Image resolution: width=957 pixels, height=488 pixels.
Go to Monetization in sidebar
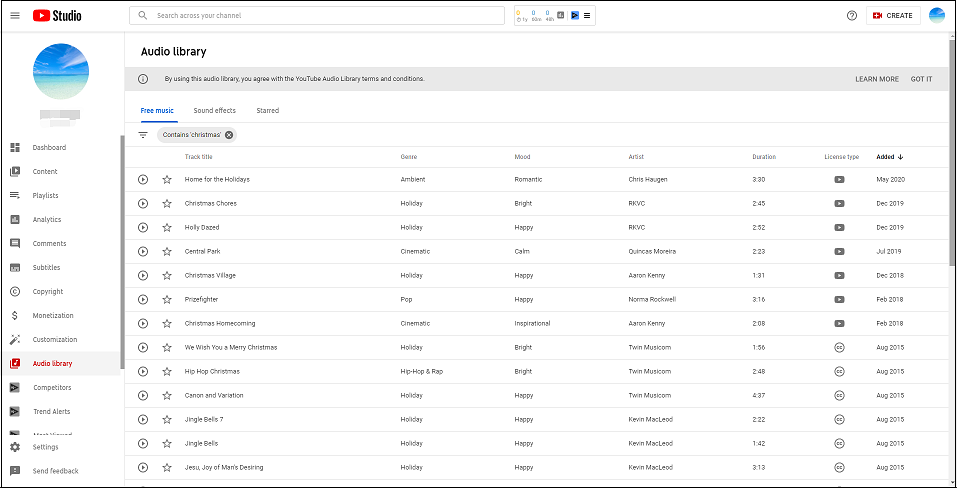pyautogui.click(x=53, y=315)
